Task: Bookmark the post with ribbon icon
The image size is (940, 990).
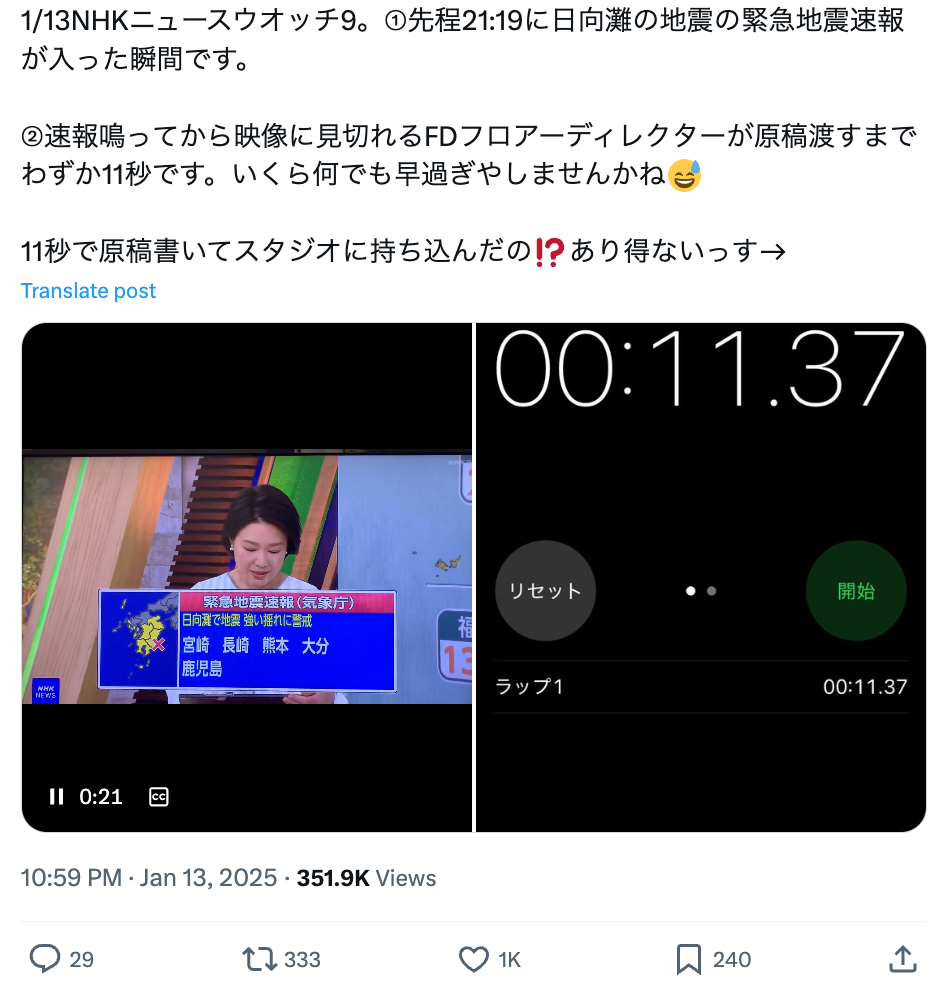Action: pos(688,959)
